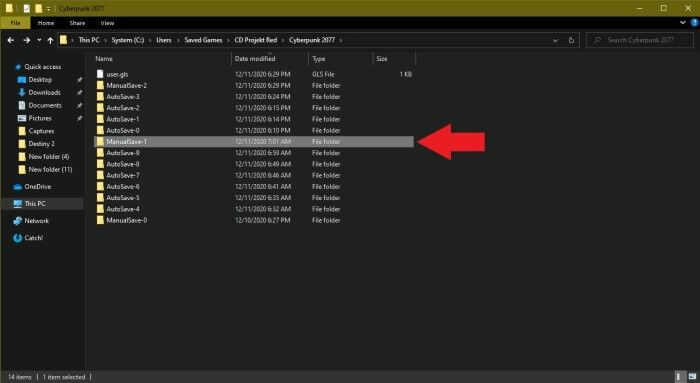Open the Share ribbon tab
The image size is (700, 383).
77,23
